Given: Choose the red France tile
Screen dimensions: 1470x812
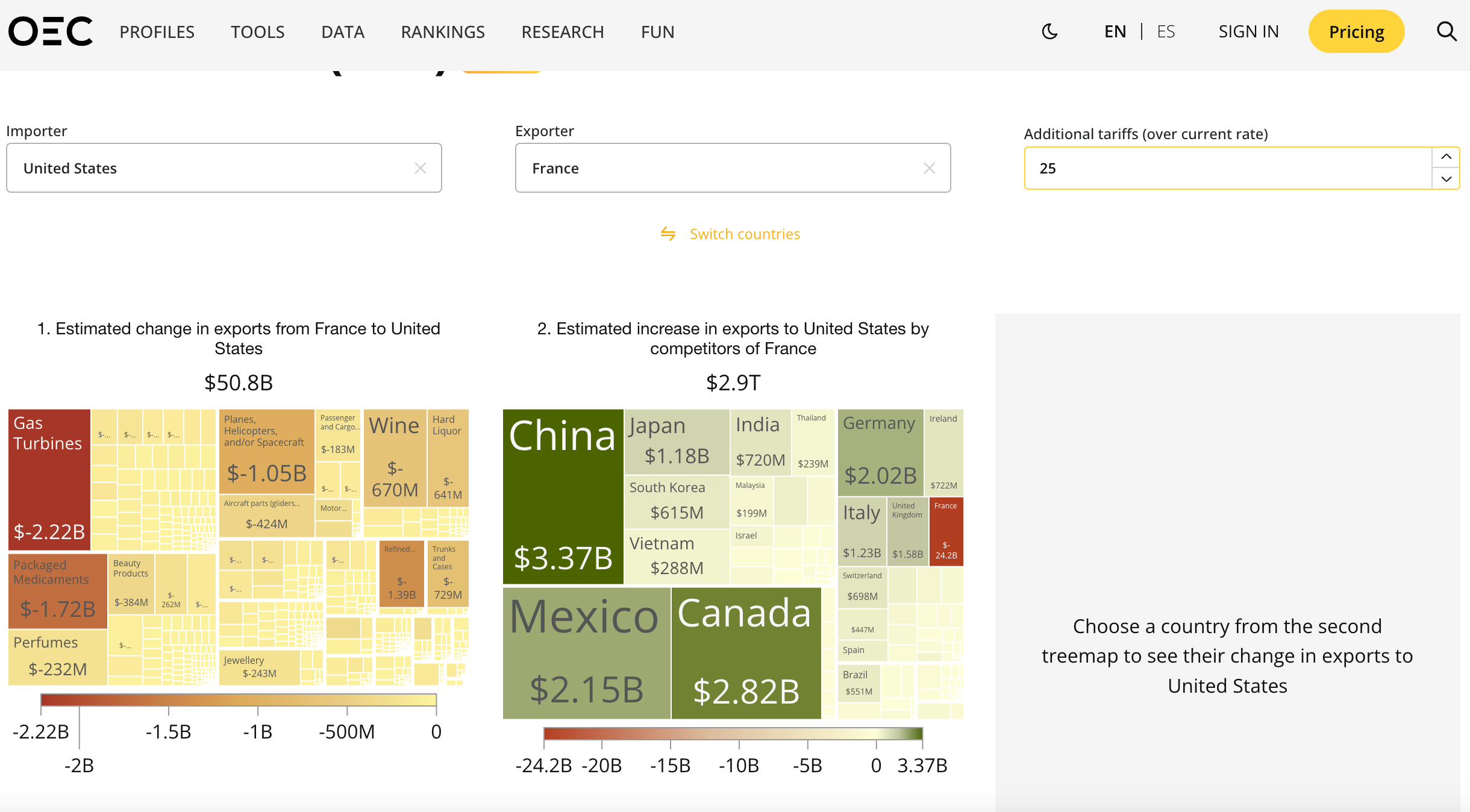Looking at the screenshot, I should pos(946,531).
